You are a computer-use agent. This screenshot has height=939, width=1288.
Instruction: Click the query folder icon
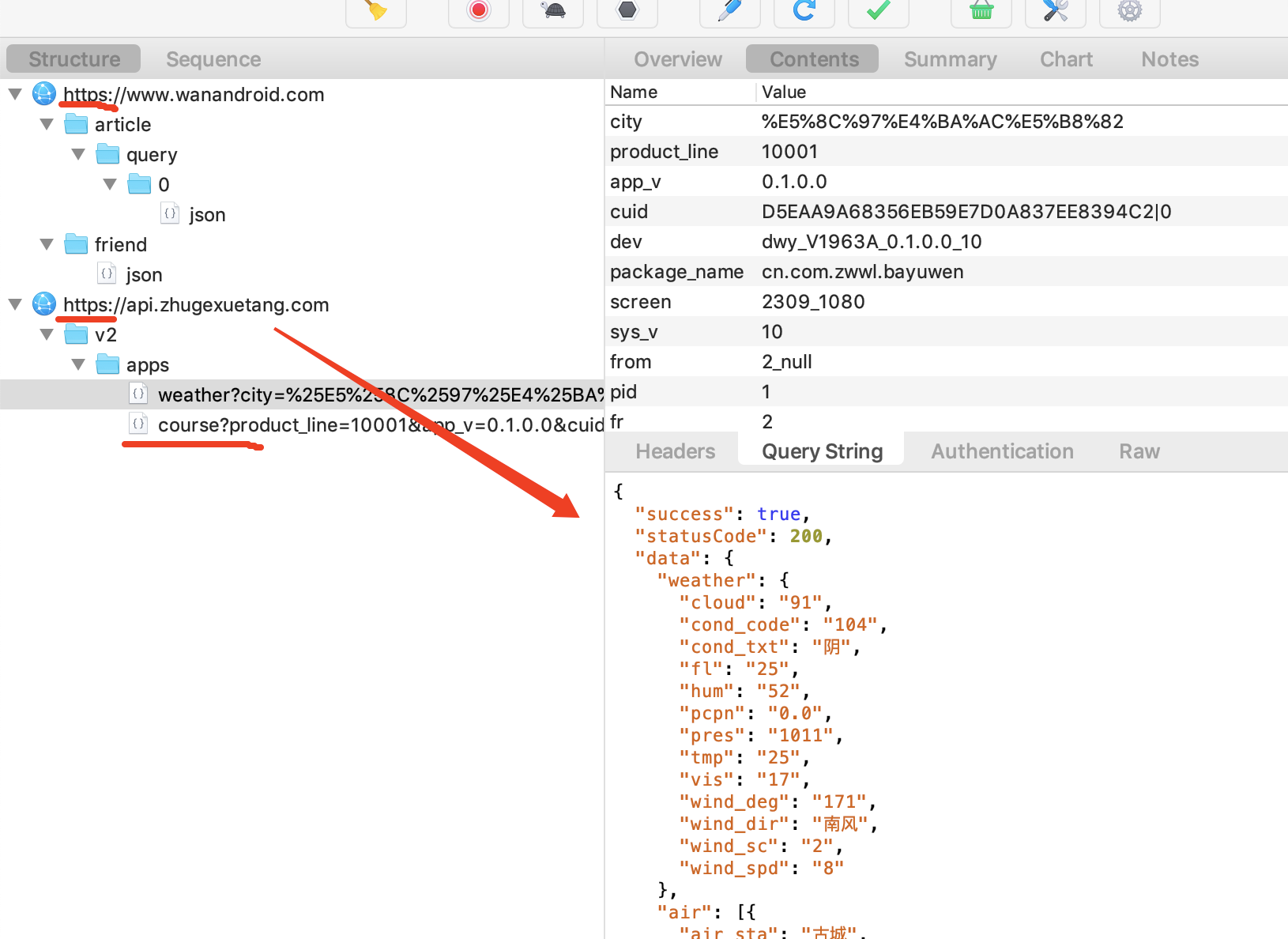[x=107, y=154]
